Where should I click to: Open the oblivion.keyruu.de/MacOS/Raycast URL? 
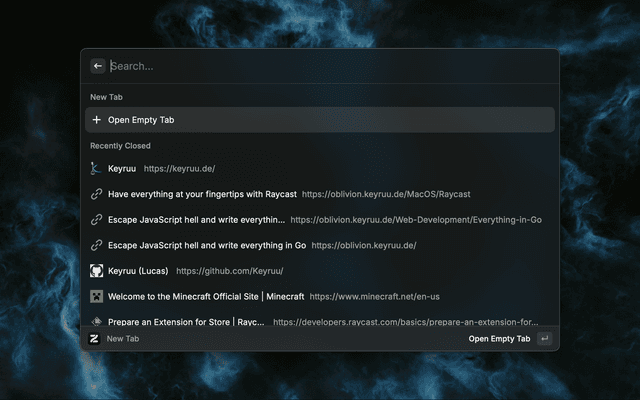(386, 194)
